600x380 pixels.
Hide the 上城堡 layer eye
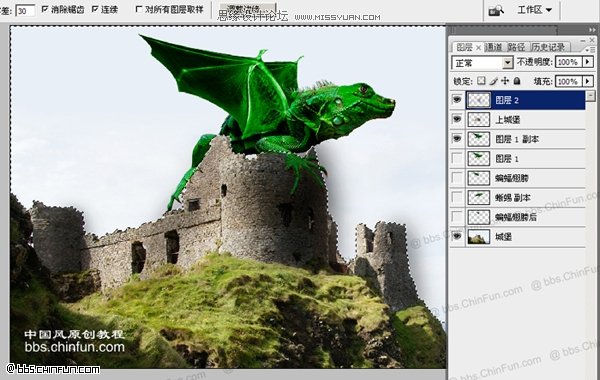click(x=457, y=119)
